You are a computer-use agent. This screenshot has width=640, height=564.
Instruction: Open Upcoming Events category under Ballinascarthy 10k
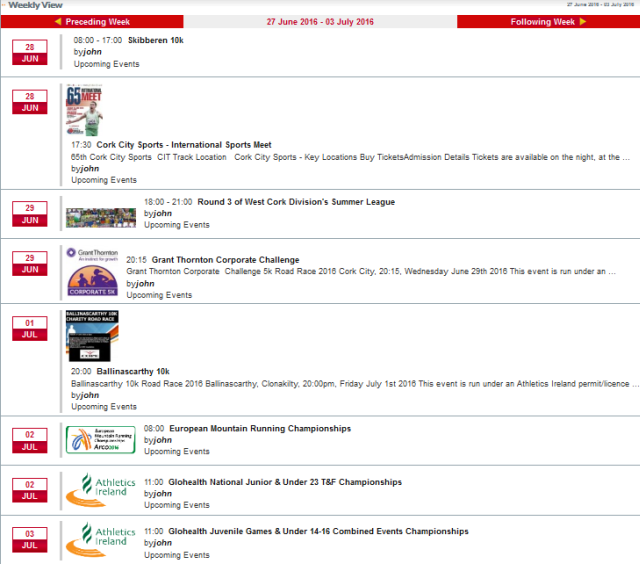pos(104,406)
